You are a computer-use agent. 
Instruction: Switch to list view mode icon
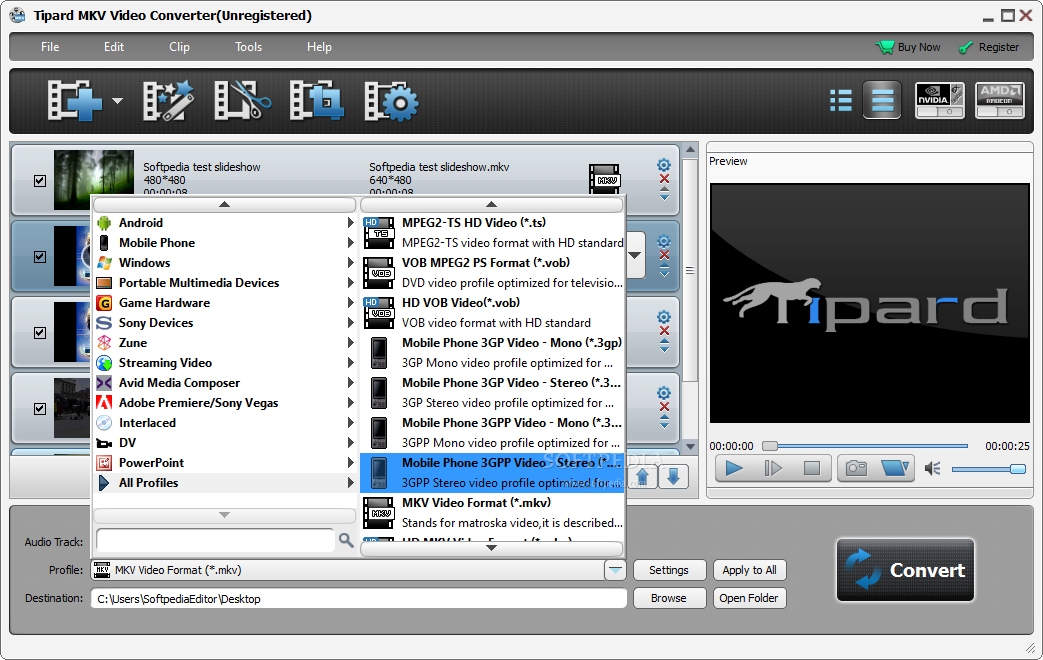pyautogui.click(x=841, y=100)
